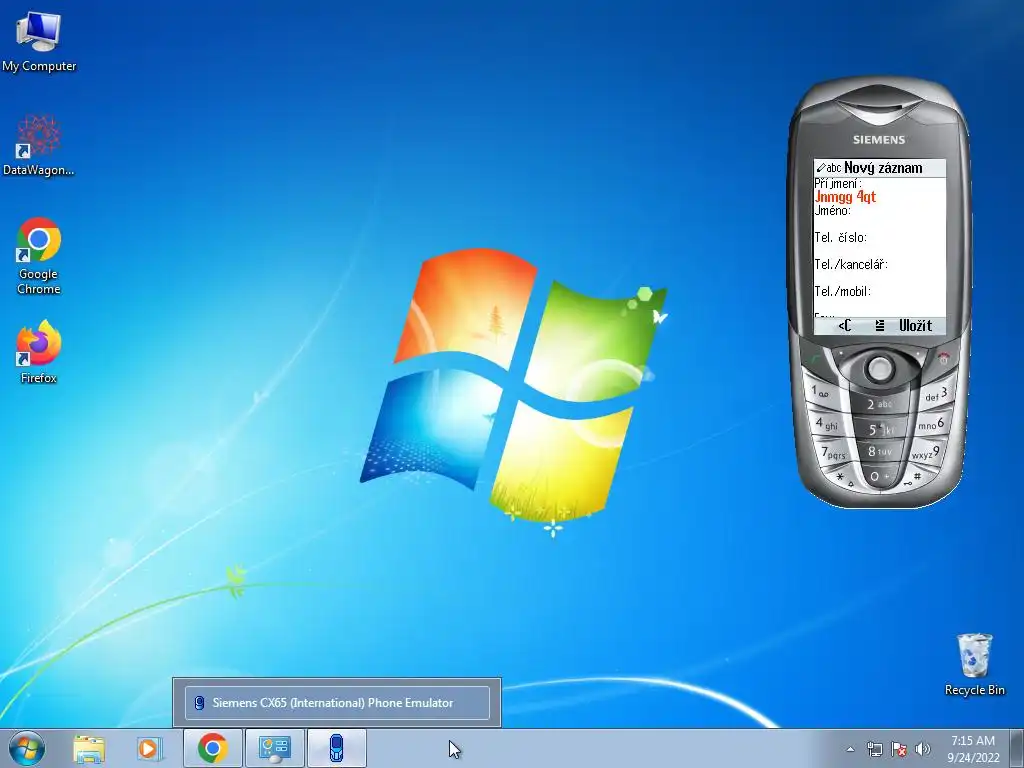This screenshot has width=1024, height=768.
Task: Open the clock showing 7:15 AM
Action: (973, 748)
